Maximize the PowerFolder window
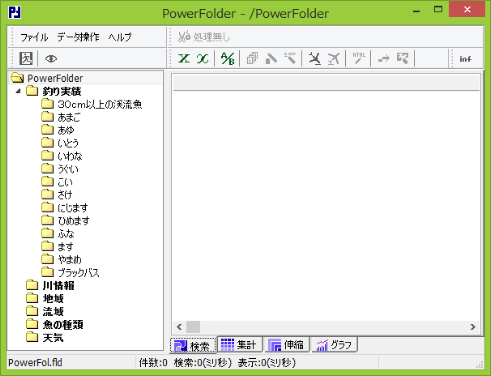 pos(438,9)
